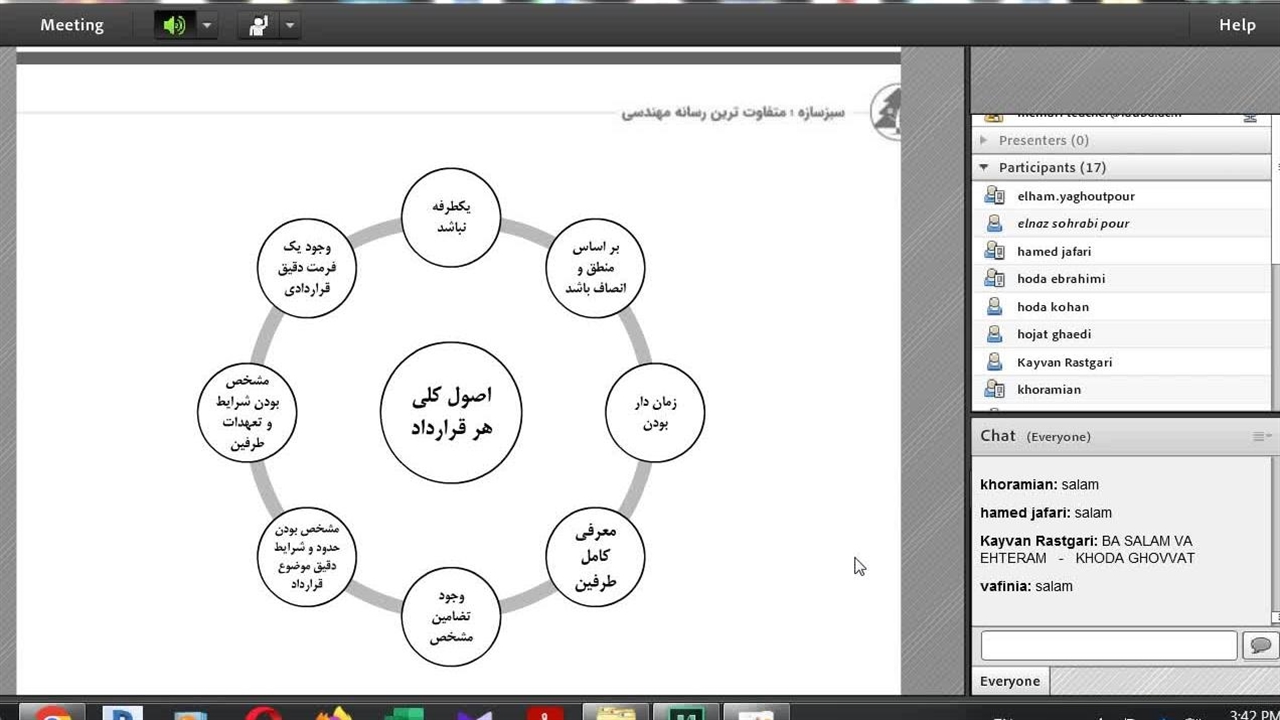Click Kayvan Rastgari in participants list
The height and width of the screenshot is (720, 1280).
tap(1064, 362)
